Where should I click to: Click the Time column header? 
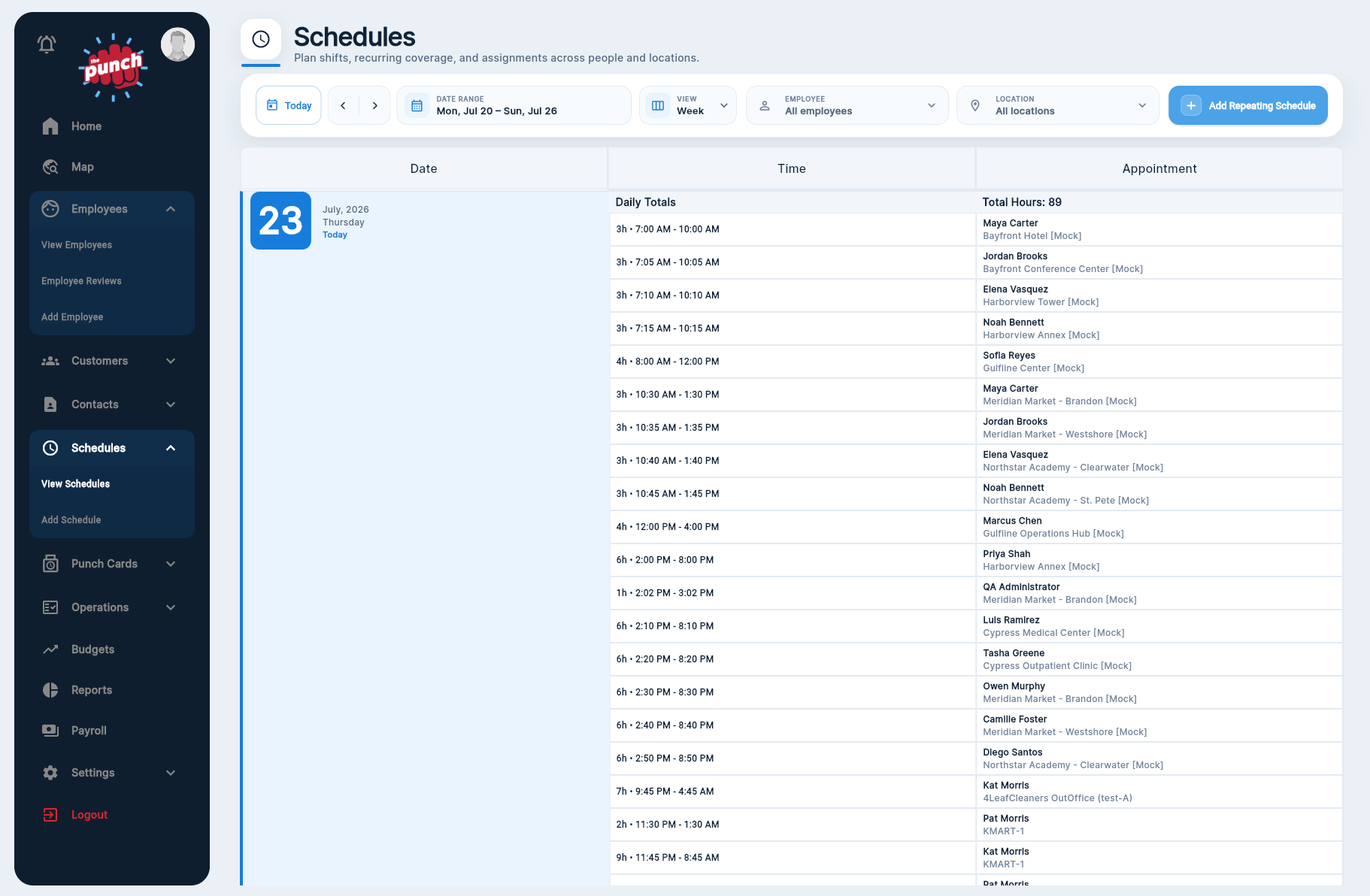click(x=792, y=168)
